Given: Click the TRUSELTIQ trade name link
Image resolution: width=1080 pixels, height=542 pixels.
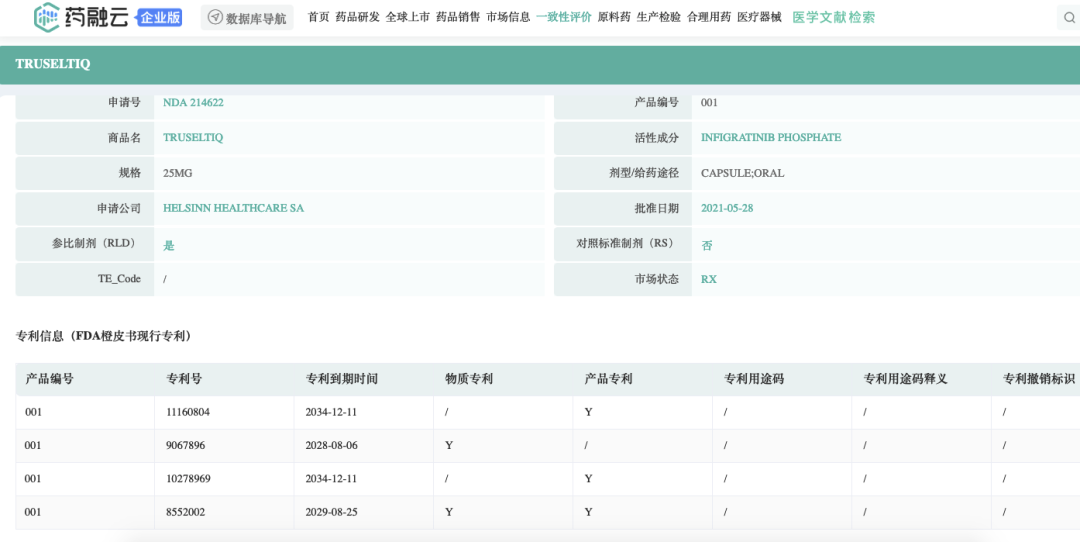Looking at the screenshot, I should 193,138.
